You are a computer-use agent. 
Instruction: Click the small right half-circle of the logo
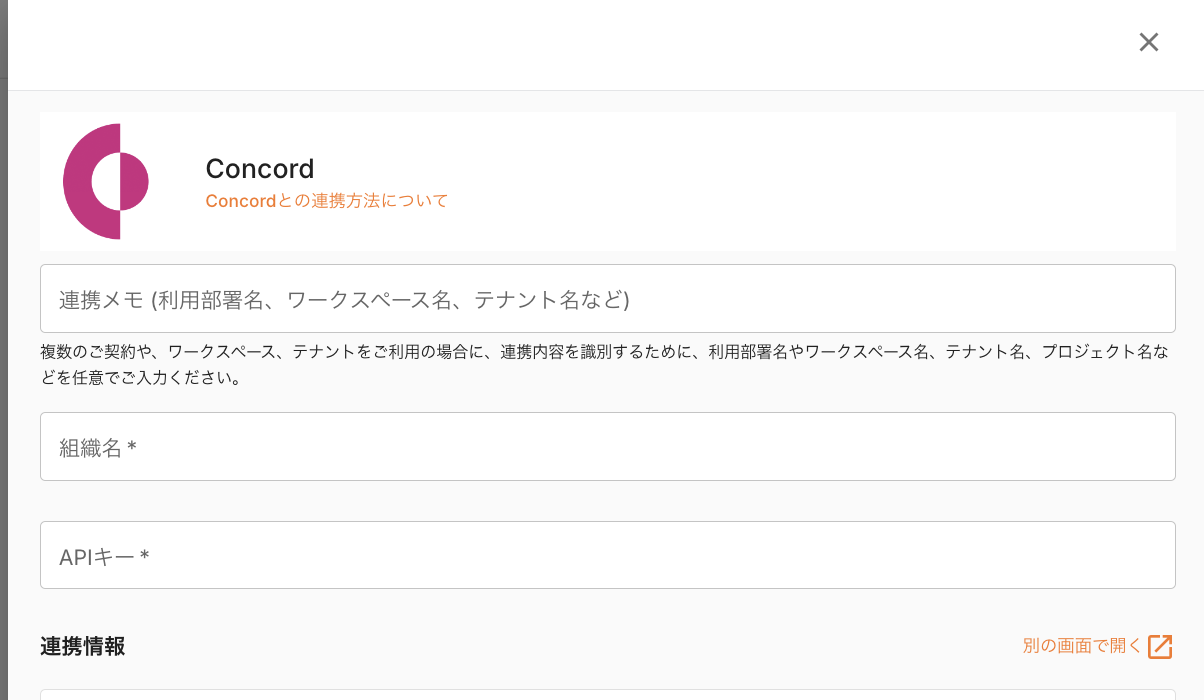pyautogui.click(x=134, y=182)
